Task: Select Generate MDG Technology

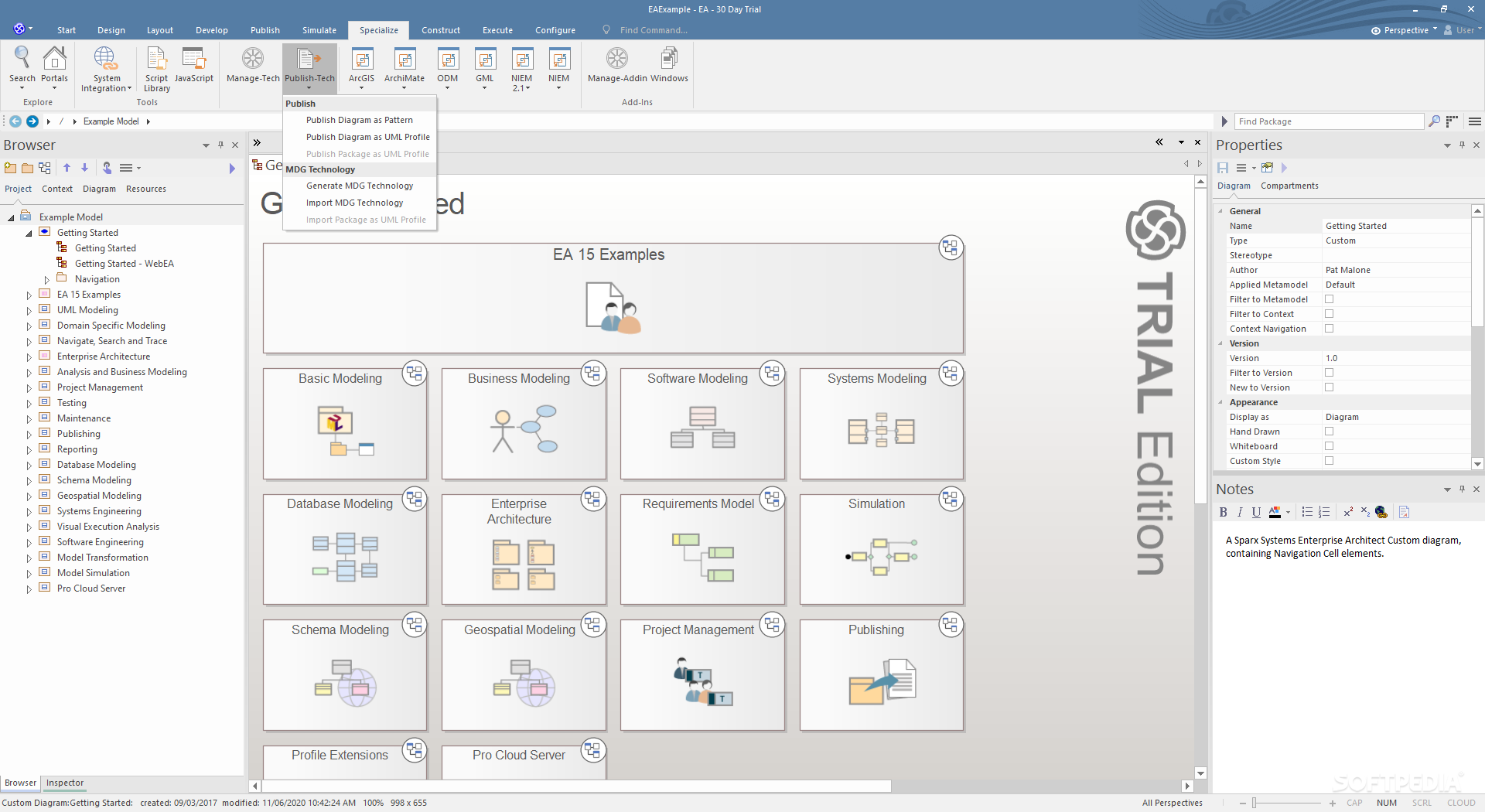Action: tap(360, 186)
